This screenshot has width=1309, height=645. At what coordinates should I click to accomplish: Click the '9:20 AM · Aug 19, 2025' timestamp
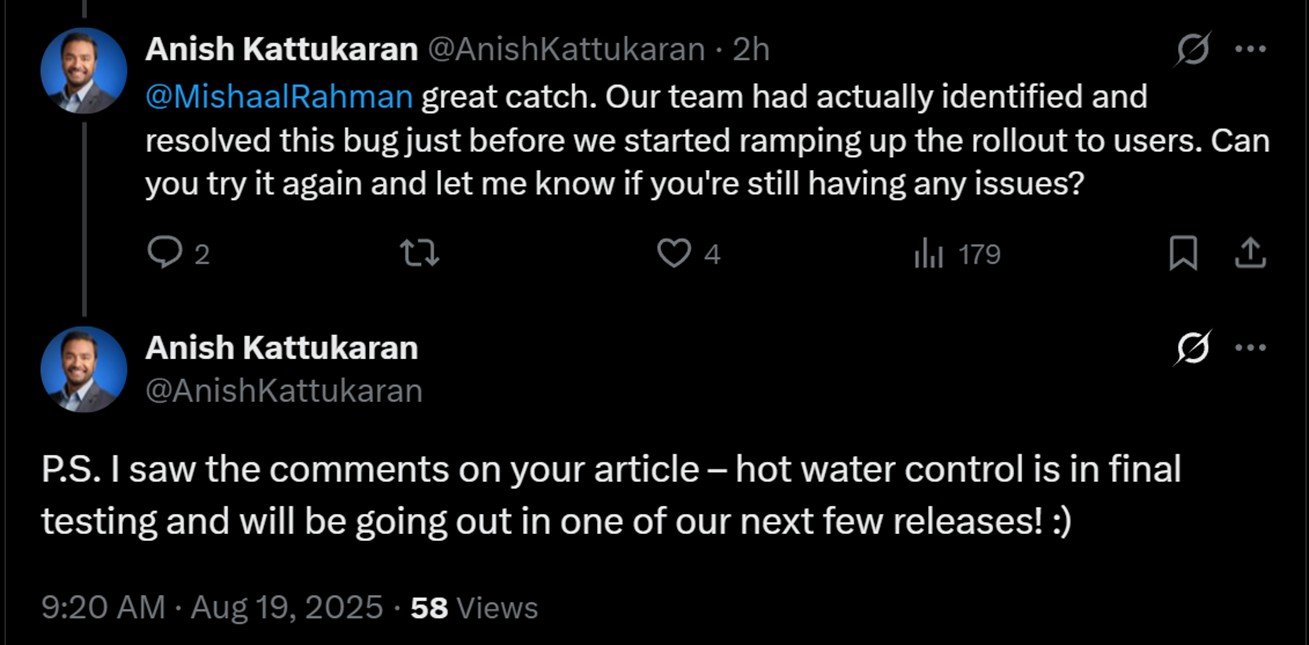[212, 608]
